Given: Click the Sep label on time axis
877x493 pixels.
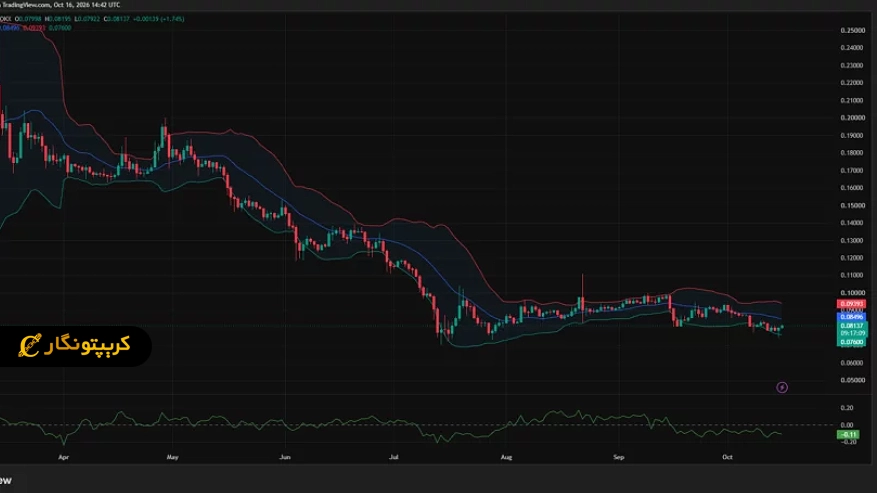Looking at the screenshot, I should [x=618, y=457].
